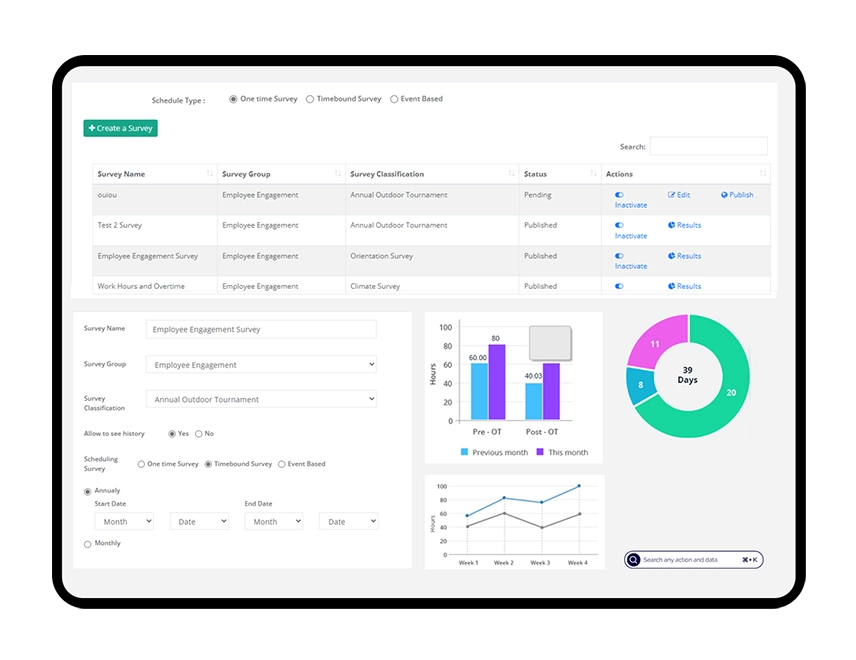The width and height of the screenshot is (856, 660).
Task: Click the search magnifier icon in bottom bar
Action: [633, 560]
